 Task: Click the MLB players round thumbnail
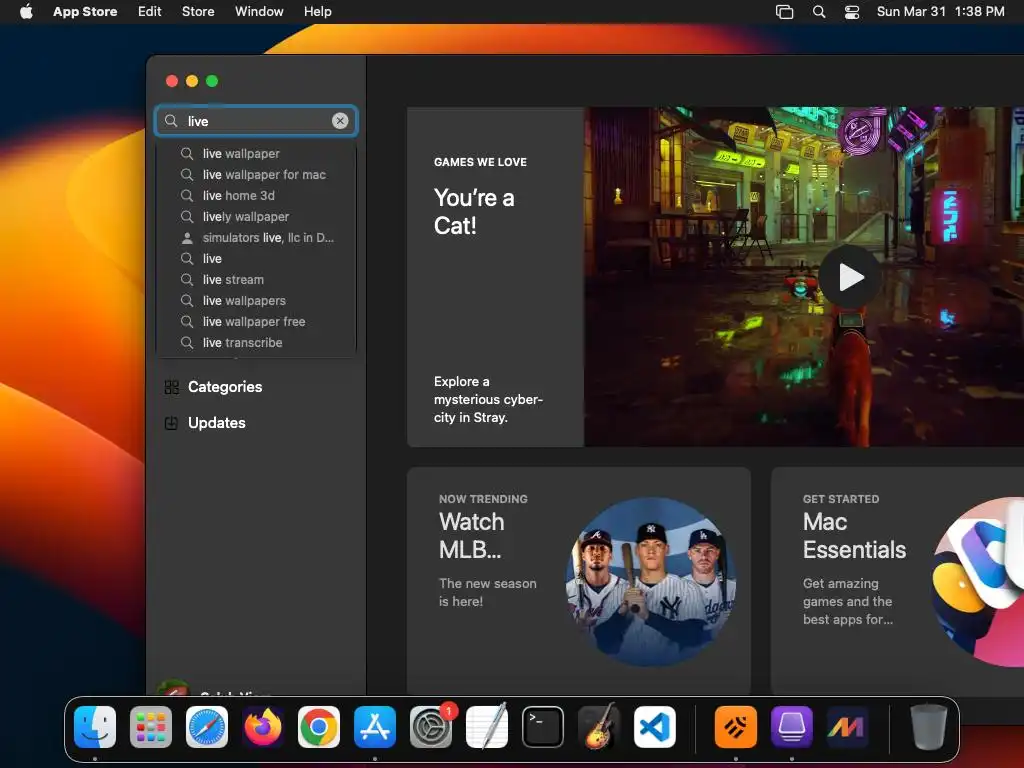[651, 582]
